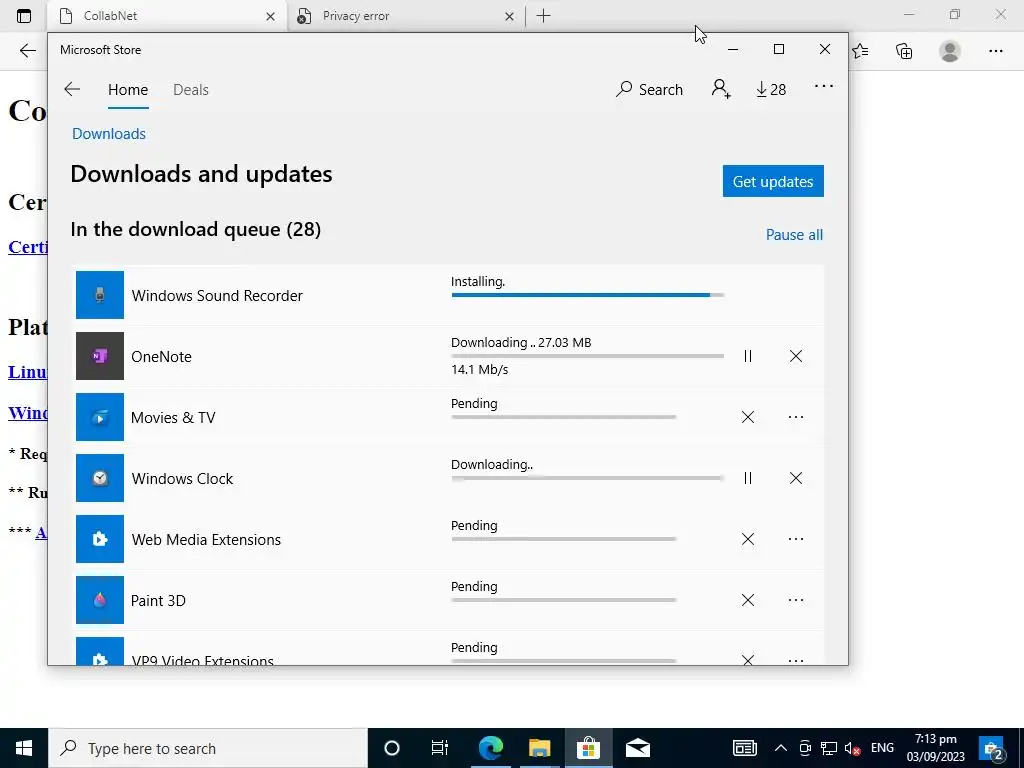
Task: Open Edge profile avatar
Action: pos(950,51)
